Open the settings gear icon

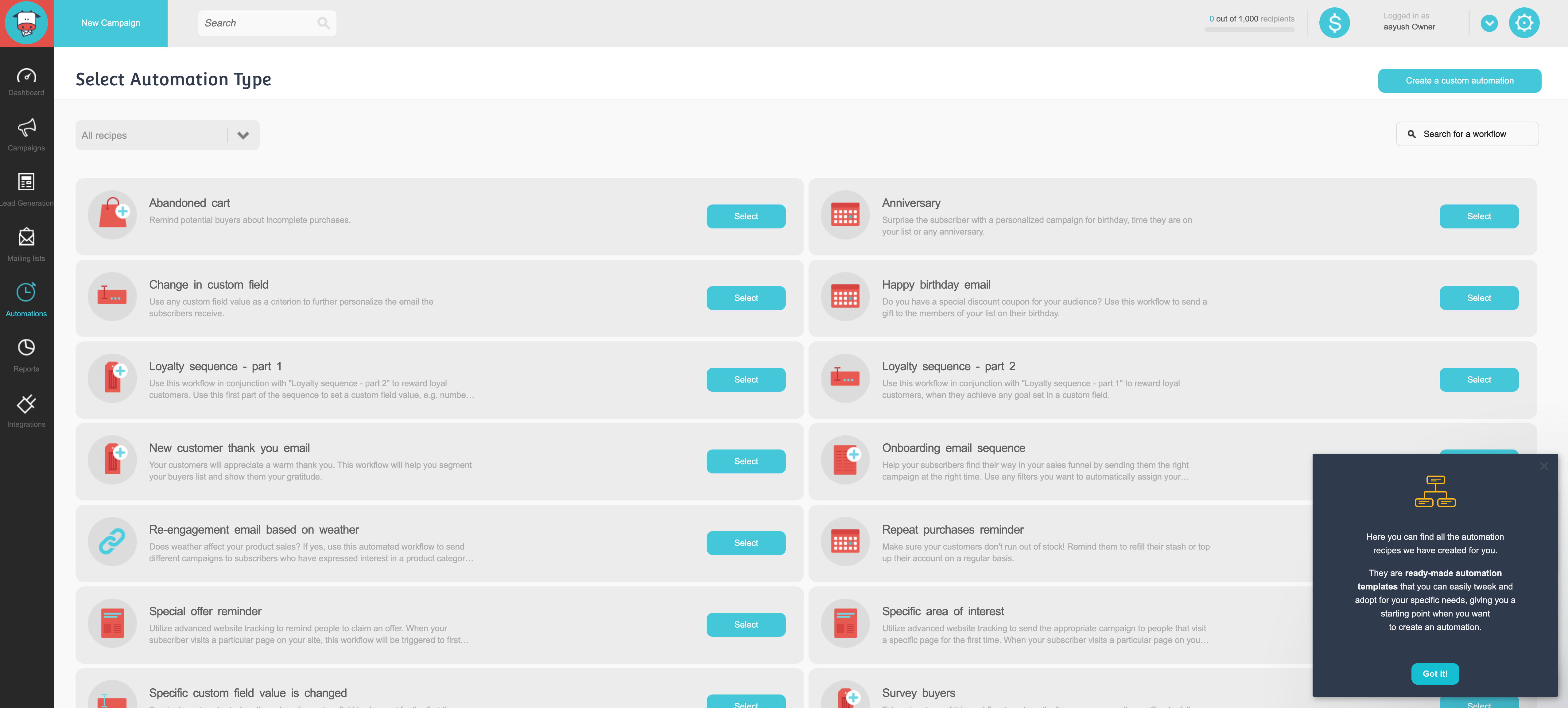pyautogui.click(x=1523, y=23)
